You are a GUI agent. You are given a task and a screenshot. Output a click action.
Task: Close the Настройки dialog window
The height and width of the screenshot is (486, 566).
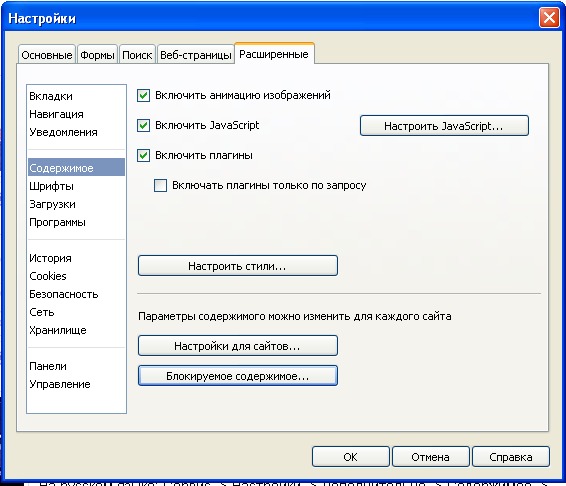point(549,18)
